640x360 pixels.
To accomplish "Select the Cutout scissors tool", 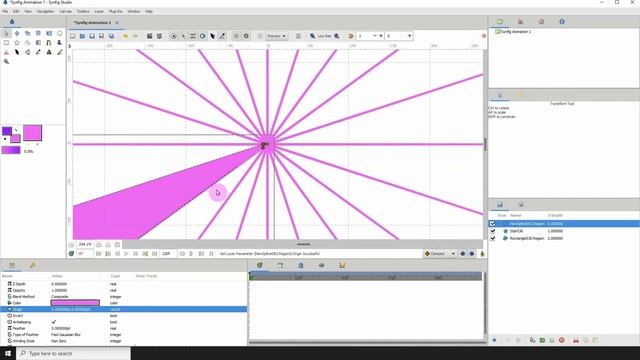I will click(x=6, y=52).
